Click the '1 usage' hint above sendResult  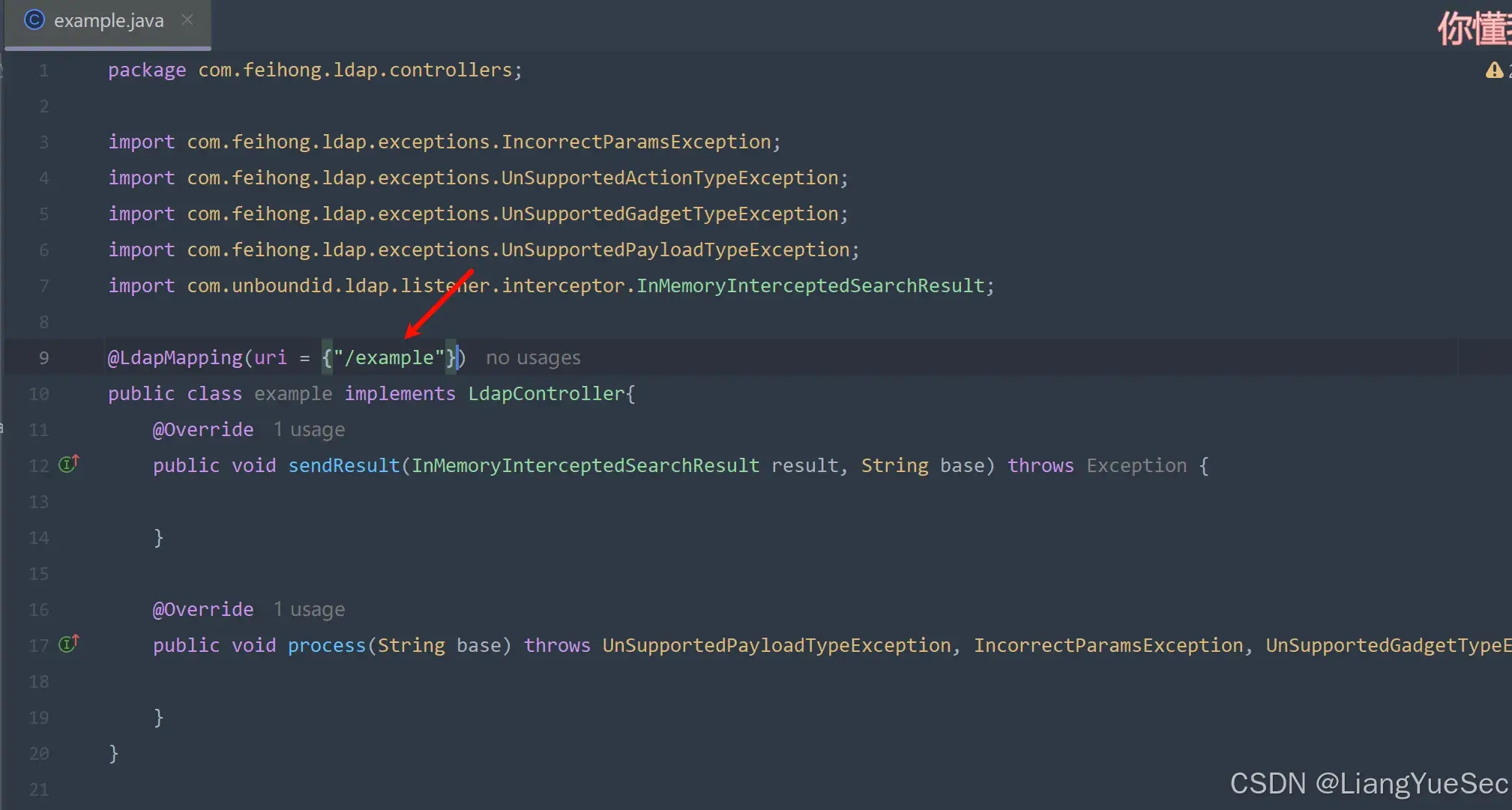click(309, 430)
